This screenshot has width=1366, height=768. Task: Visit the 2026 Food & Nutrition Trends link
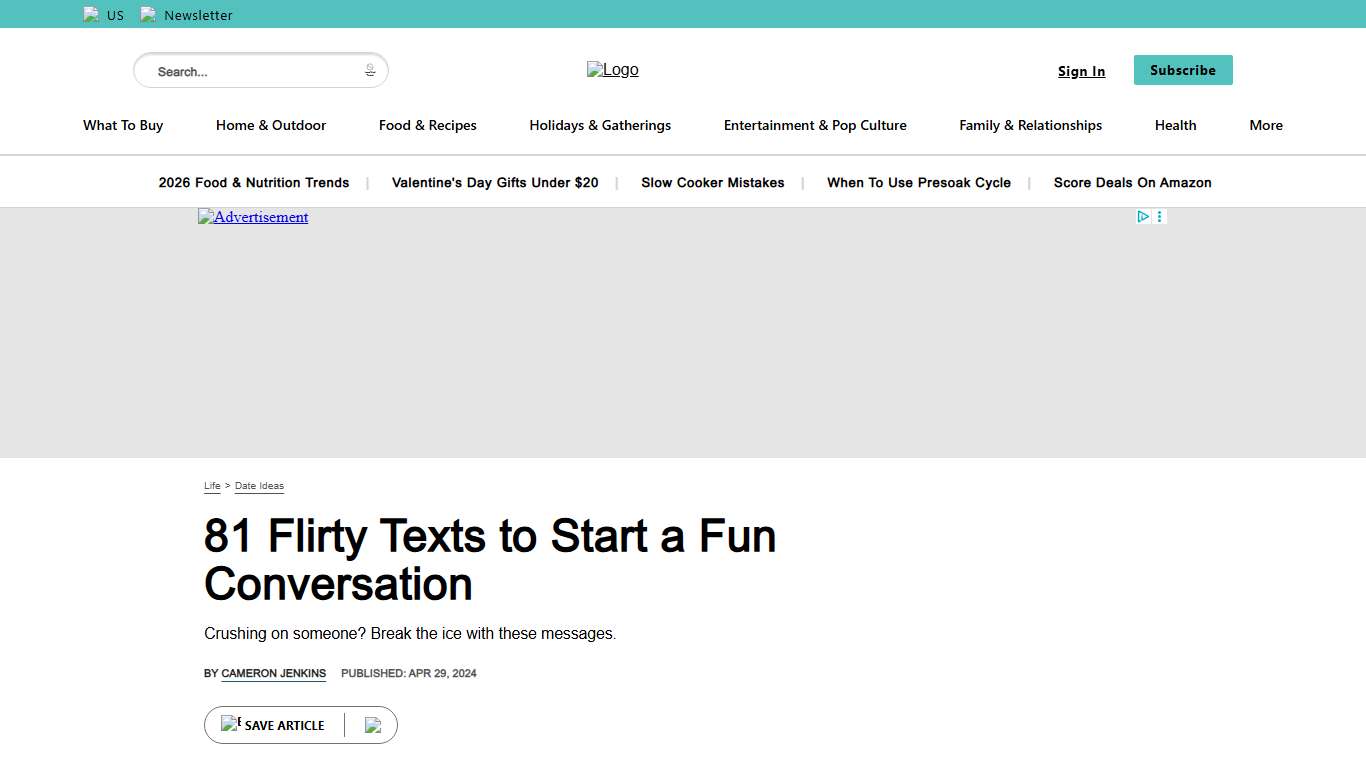point(253,182)
